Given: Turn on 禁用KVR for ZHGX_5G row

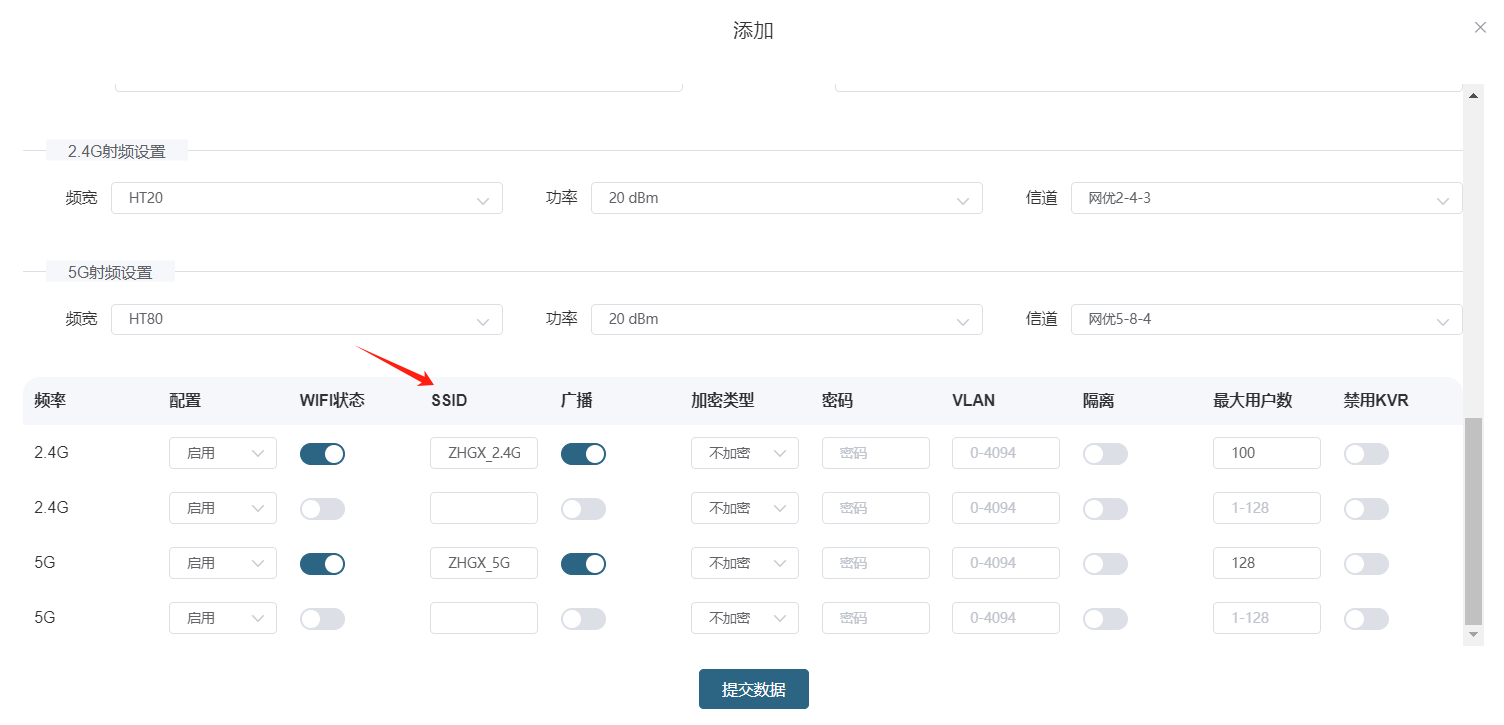Looking at the screenshot, I should [1366, 564].
